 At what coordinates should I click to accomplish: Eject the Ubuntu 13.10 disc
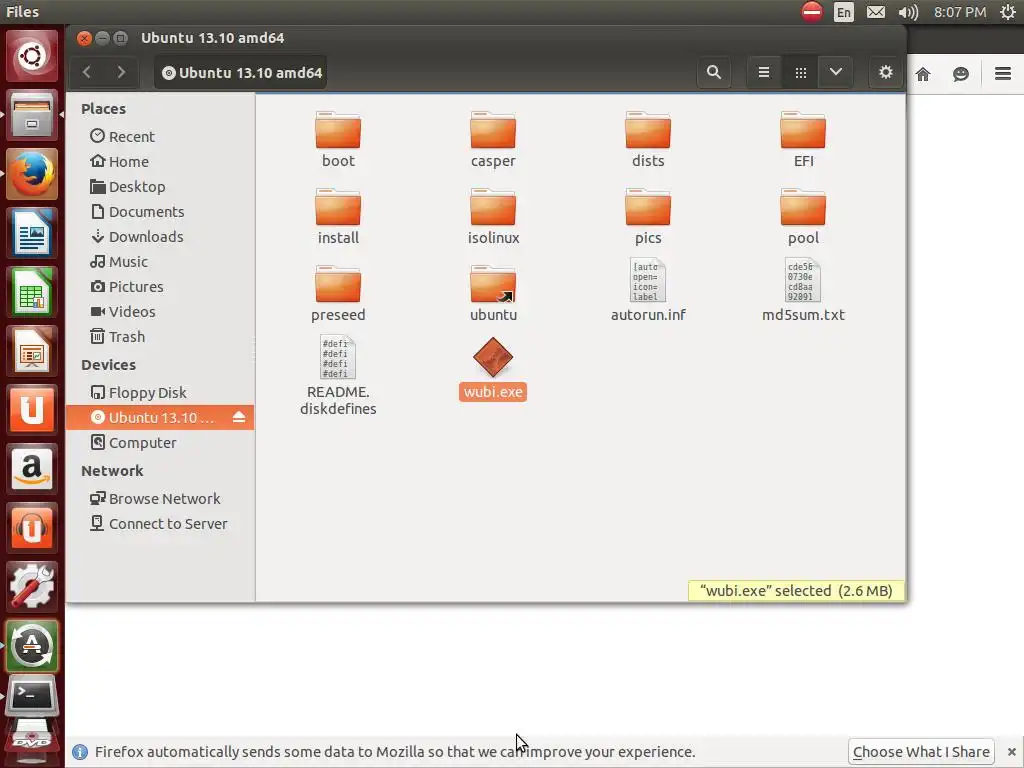click(239, 417)
